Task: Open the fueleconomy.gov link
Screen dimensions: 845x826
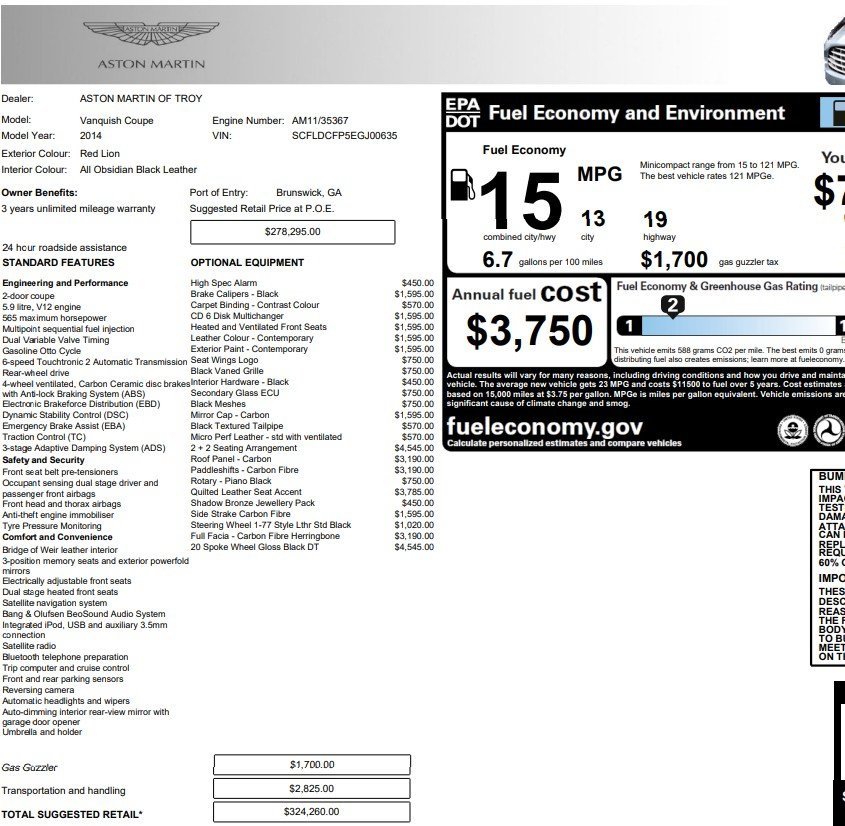Action: click(544, 427)
